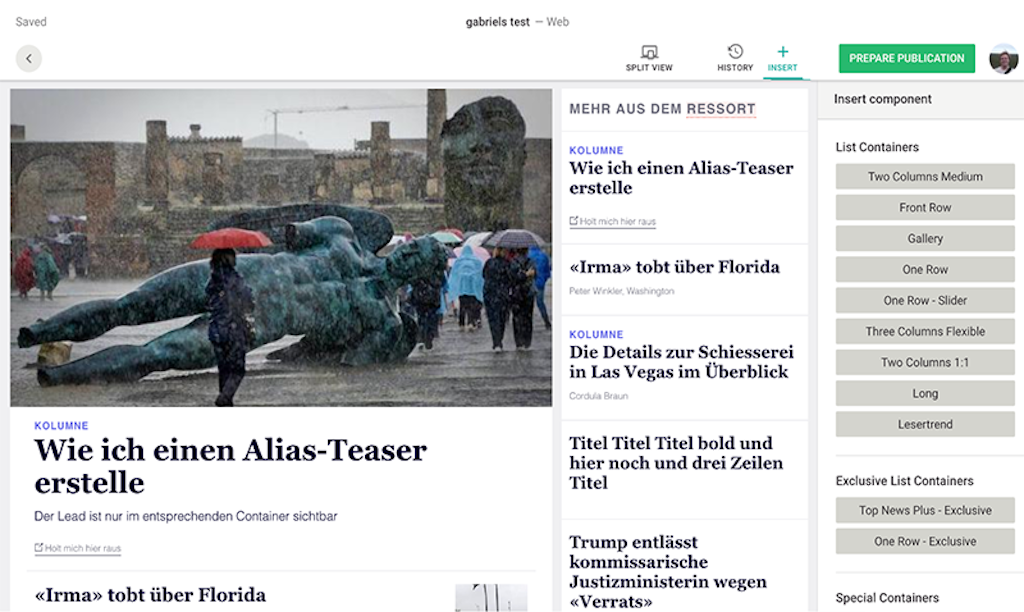This screenshot has width=1024, height=612.
Task: Open the user profile avatar
Action: pos(1003,59)
